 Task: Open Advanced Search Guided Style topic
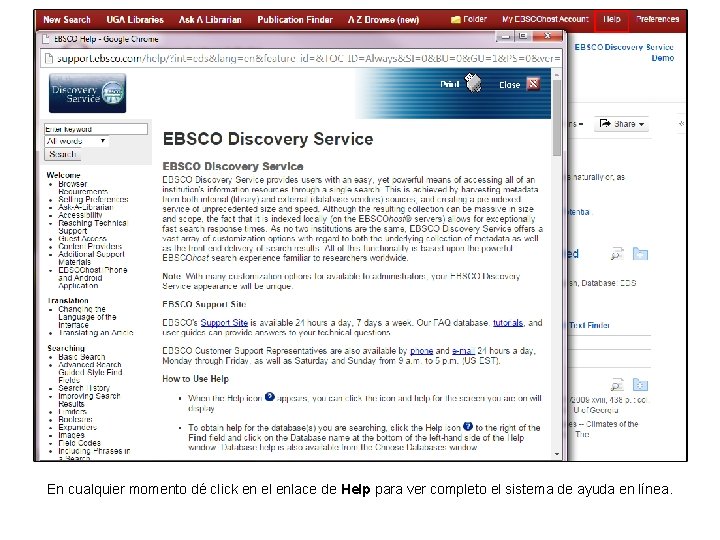tap(90, 372)
